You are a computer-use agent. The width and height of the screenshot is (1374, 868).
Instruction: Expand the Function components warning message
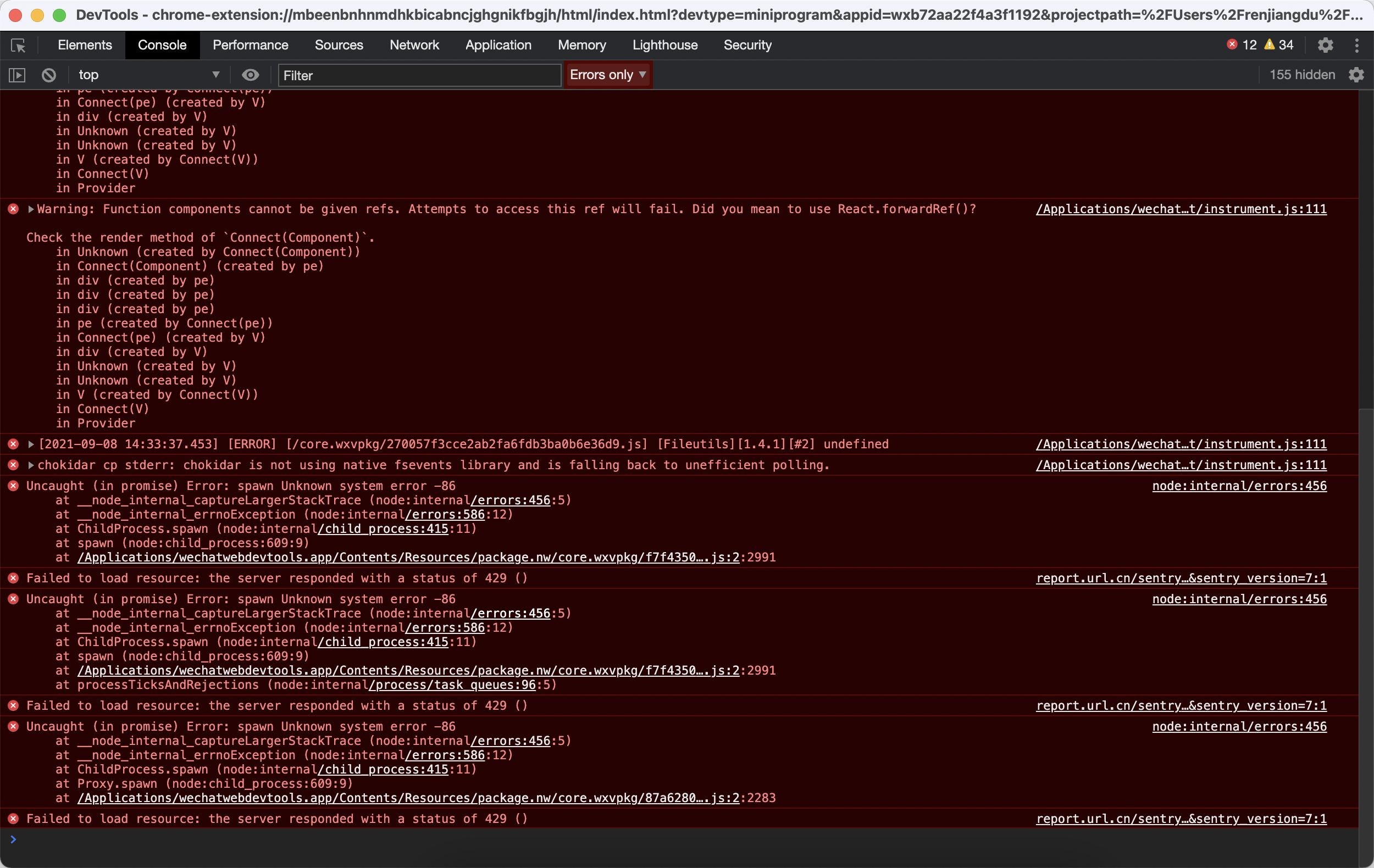click(x=31, y=209)
